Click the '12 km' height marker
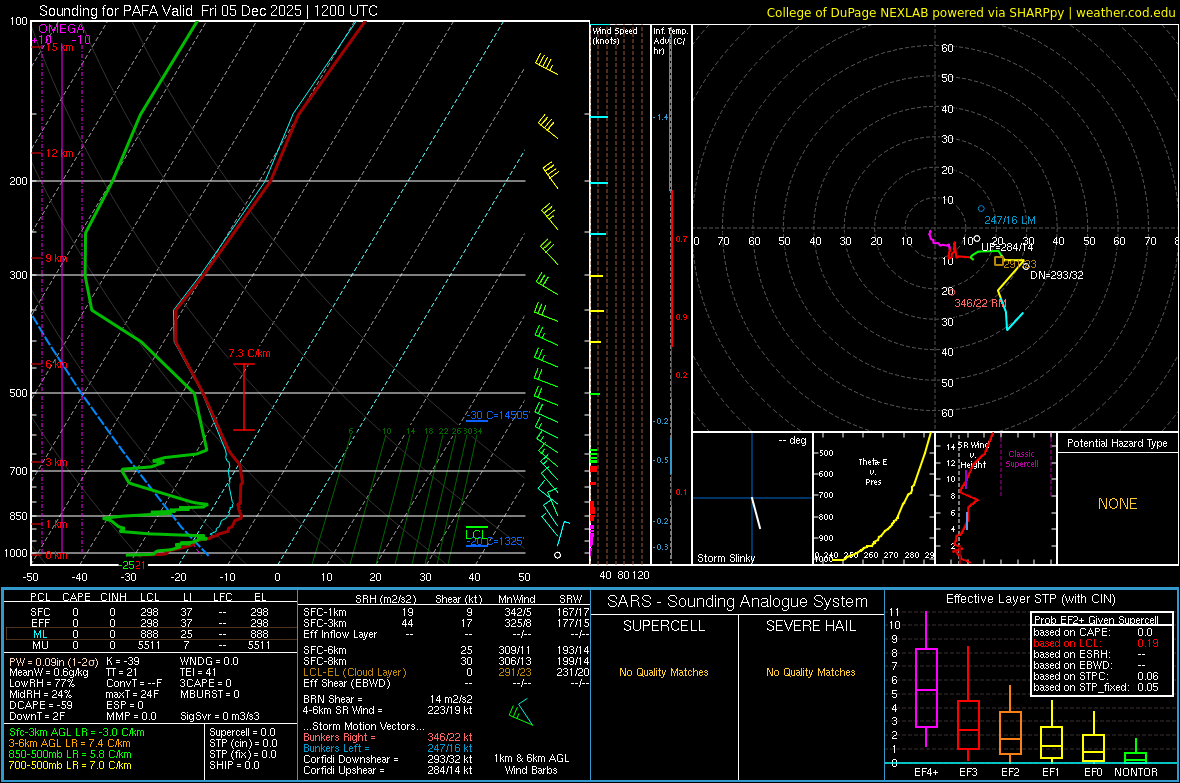 59,153
